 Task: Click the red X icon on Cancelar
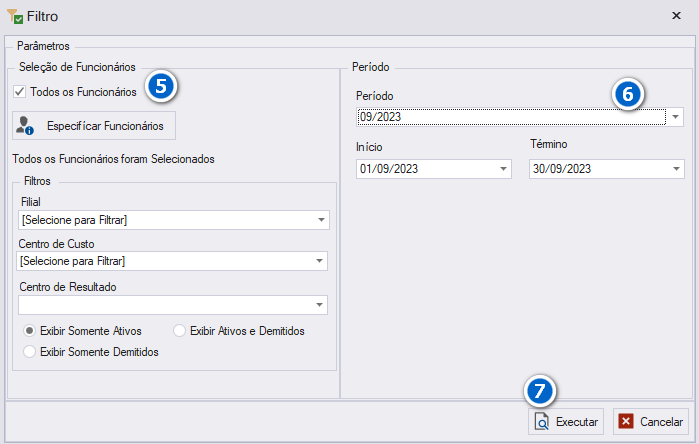626,421
